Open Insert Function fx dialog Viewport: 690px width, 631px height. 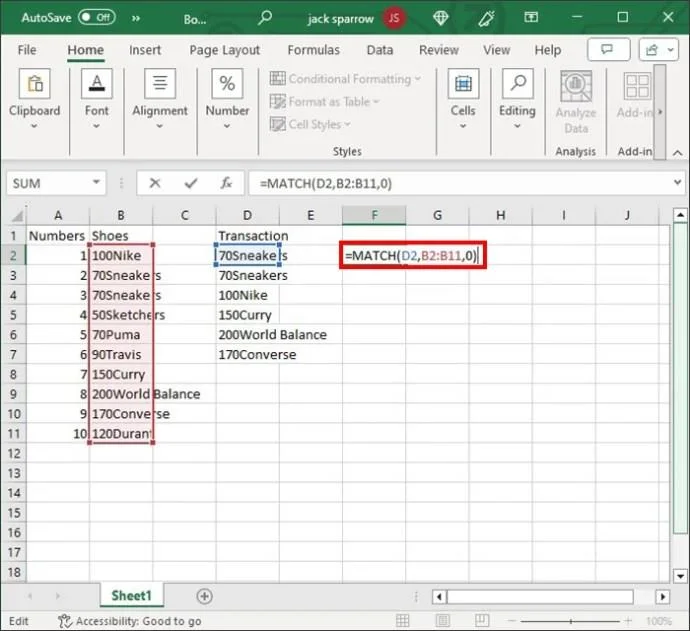coord(227,183)
